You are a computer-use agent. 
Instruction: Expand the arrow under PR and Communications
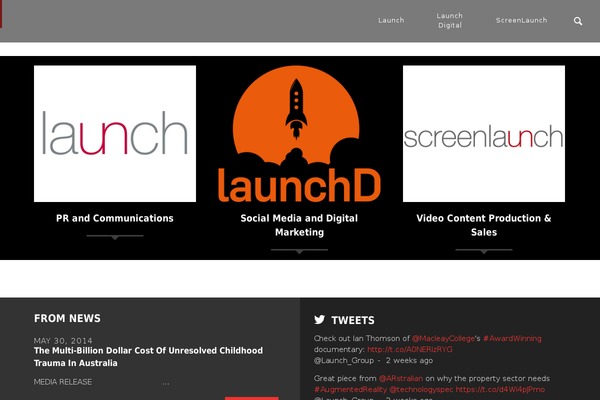click(x=115, y=237)
